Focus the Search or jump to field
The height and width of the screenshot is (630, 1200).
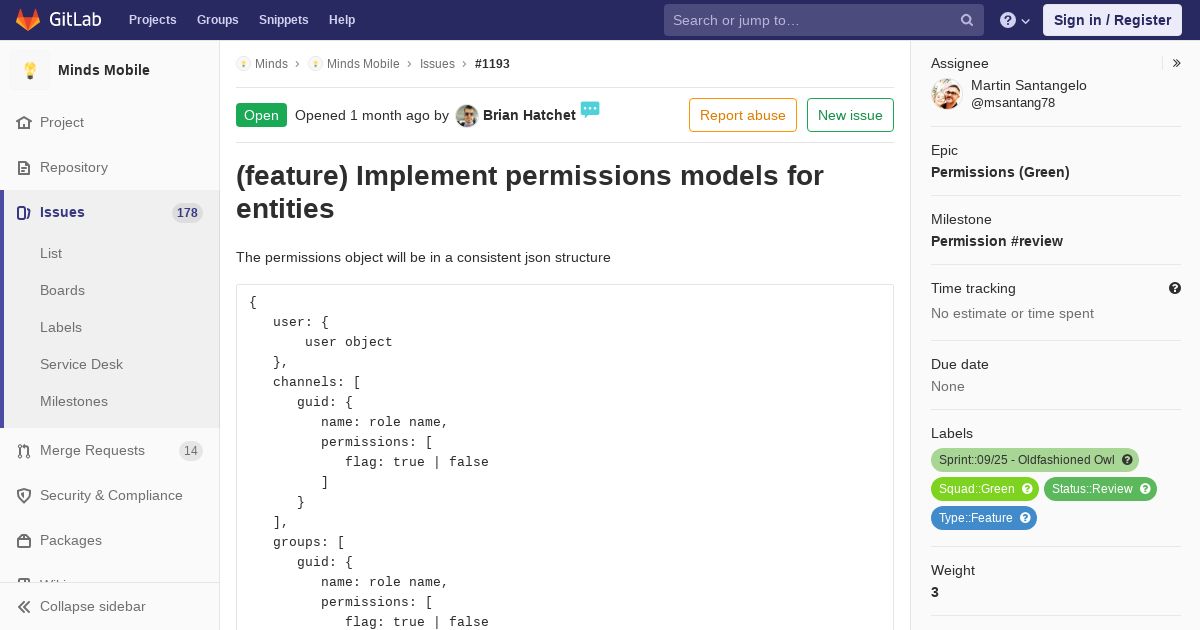823,20
